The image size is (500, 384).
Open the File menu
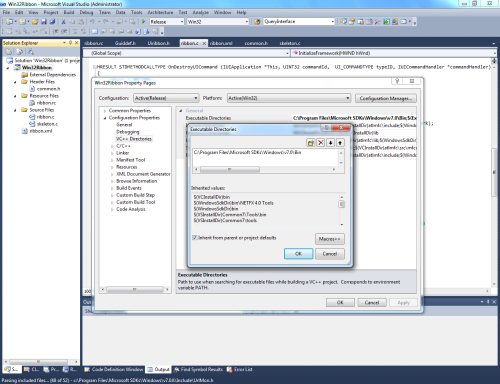(x=6, y=12)
